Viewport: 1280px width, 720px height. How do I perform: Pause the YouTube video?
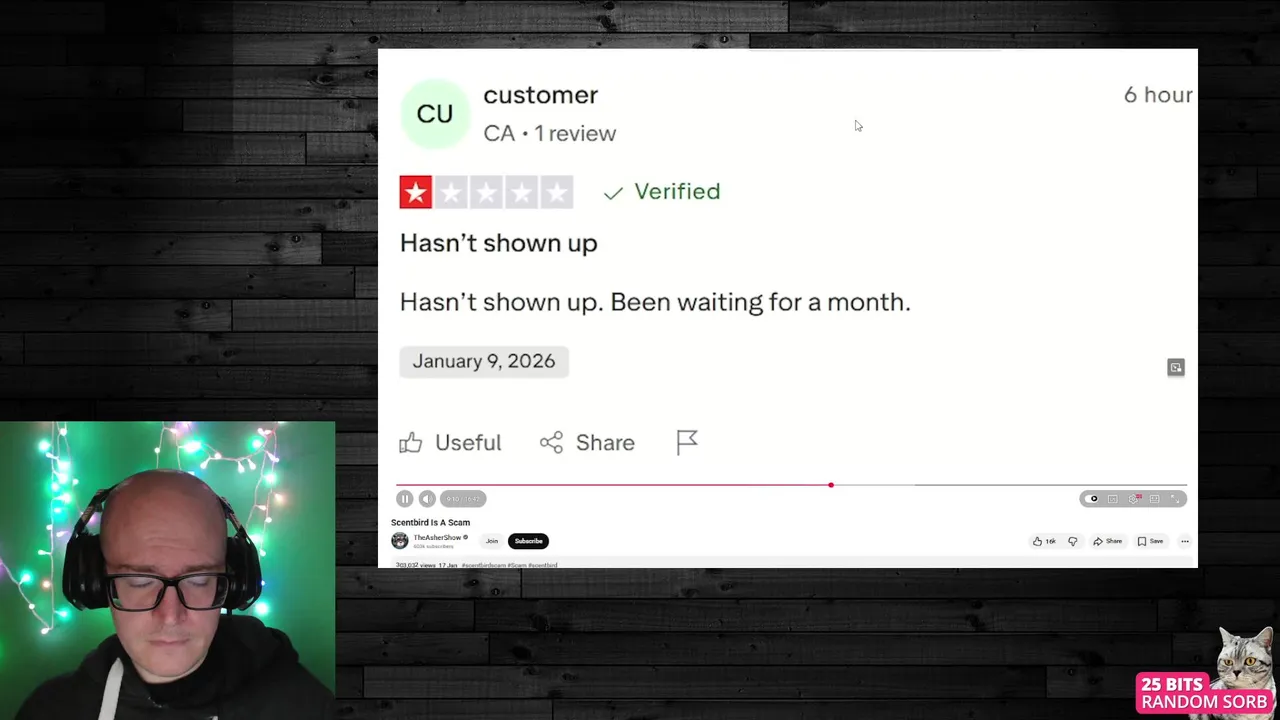[405, 499]
